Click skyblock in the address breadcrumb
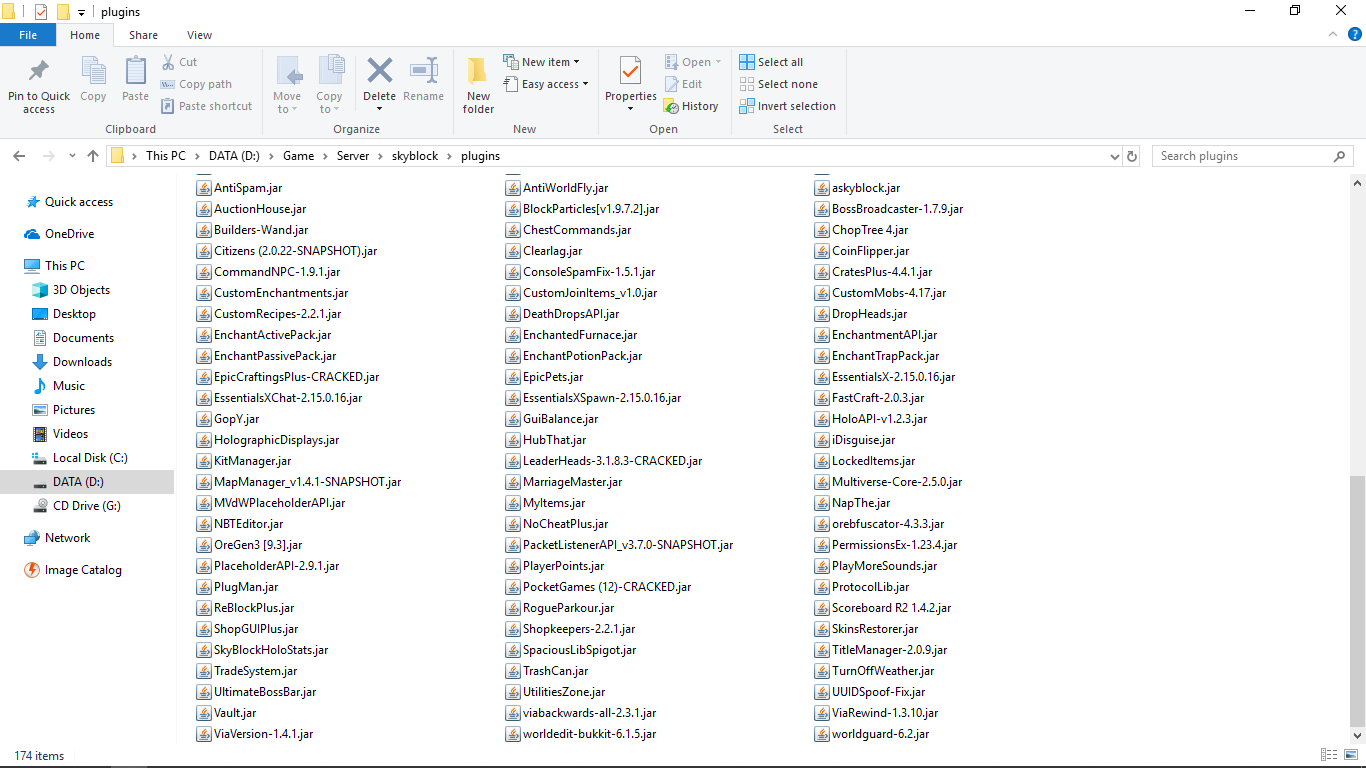The image size is (1366, 768). click(x=415, y=156)
